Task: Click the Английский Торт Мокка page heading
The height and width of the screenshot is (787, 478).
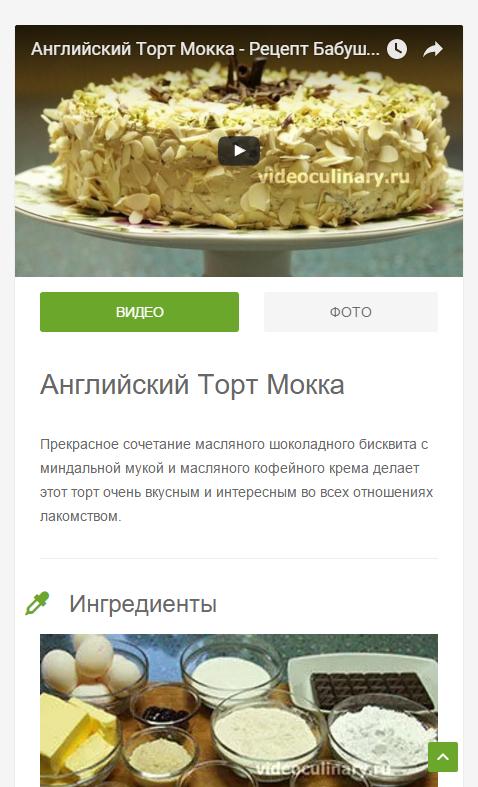Action: click(192, 385)
